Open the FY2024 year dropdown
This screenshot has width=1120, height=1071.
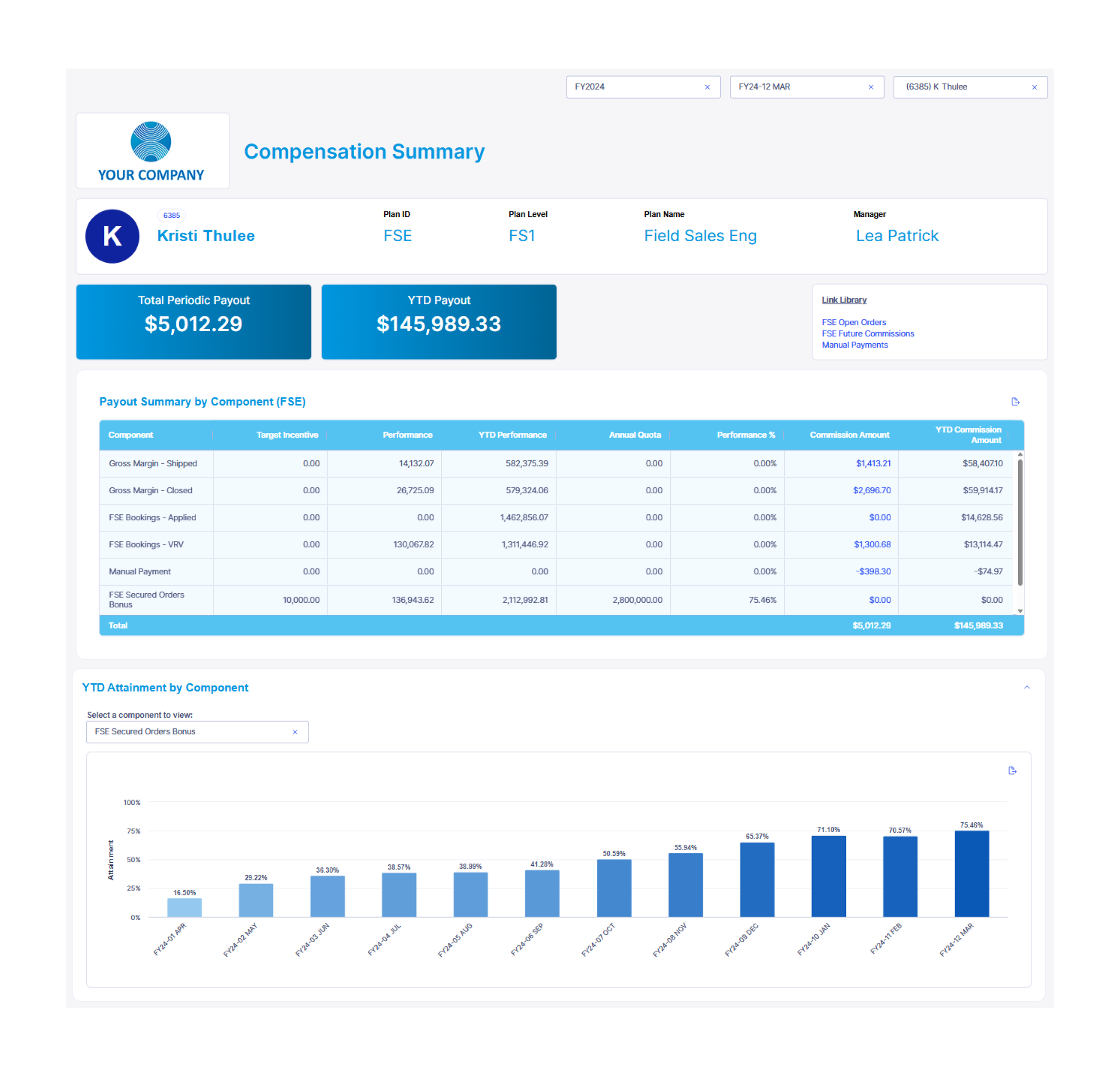click(x=633, y=87)
